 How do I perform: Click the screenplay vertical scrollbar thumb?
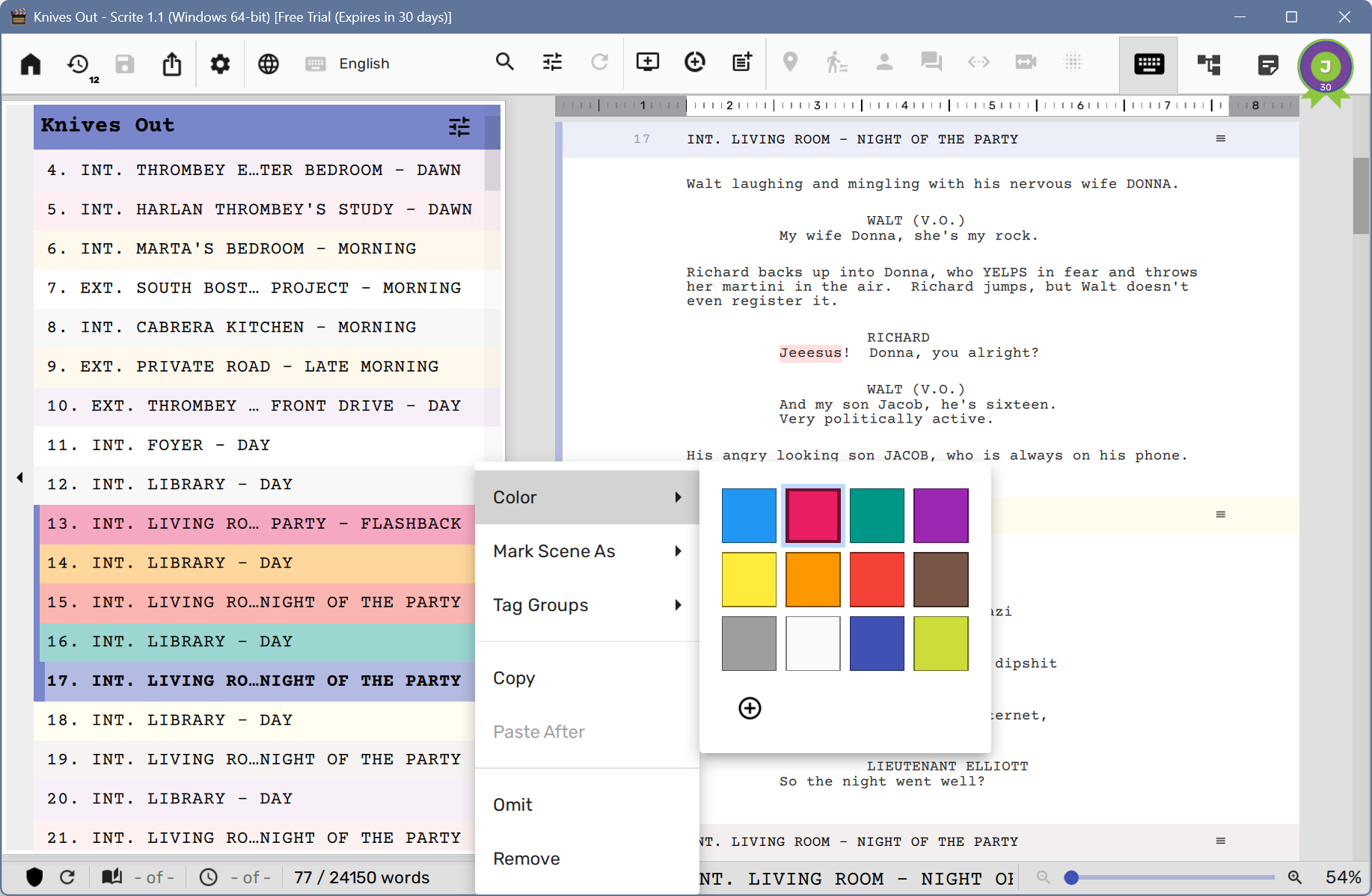click(x=1362, y=196)
